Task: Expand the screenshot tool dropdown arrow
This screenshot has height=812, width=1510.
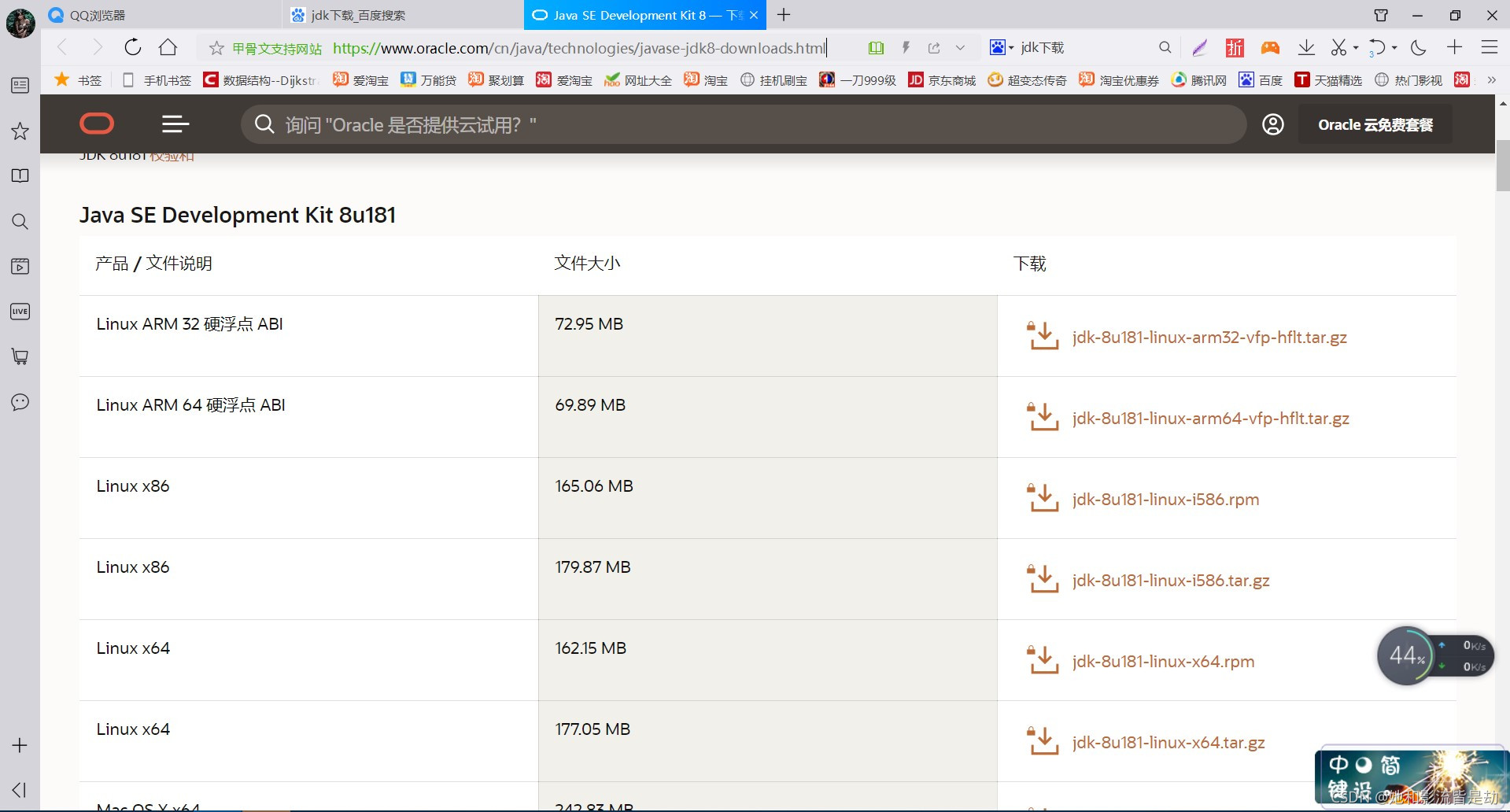Action: coord(1356,48)
